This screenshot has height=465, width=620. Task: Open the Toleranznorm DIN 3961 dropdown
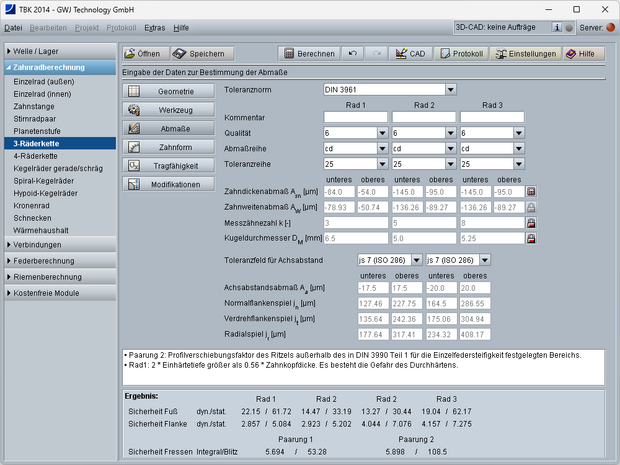451,89
